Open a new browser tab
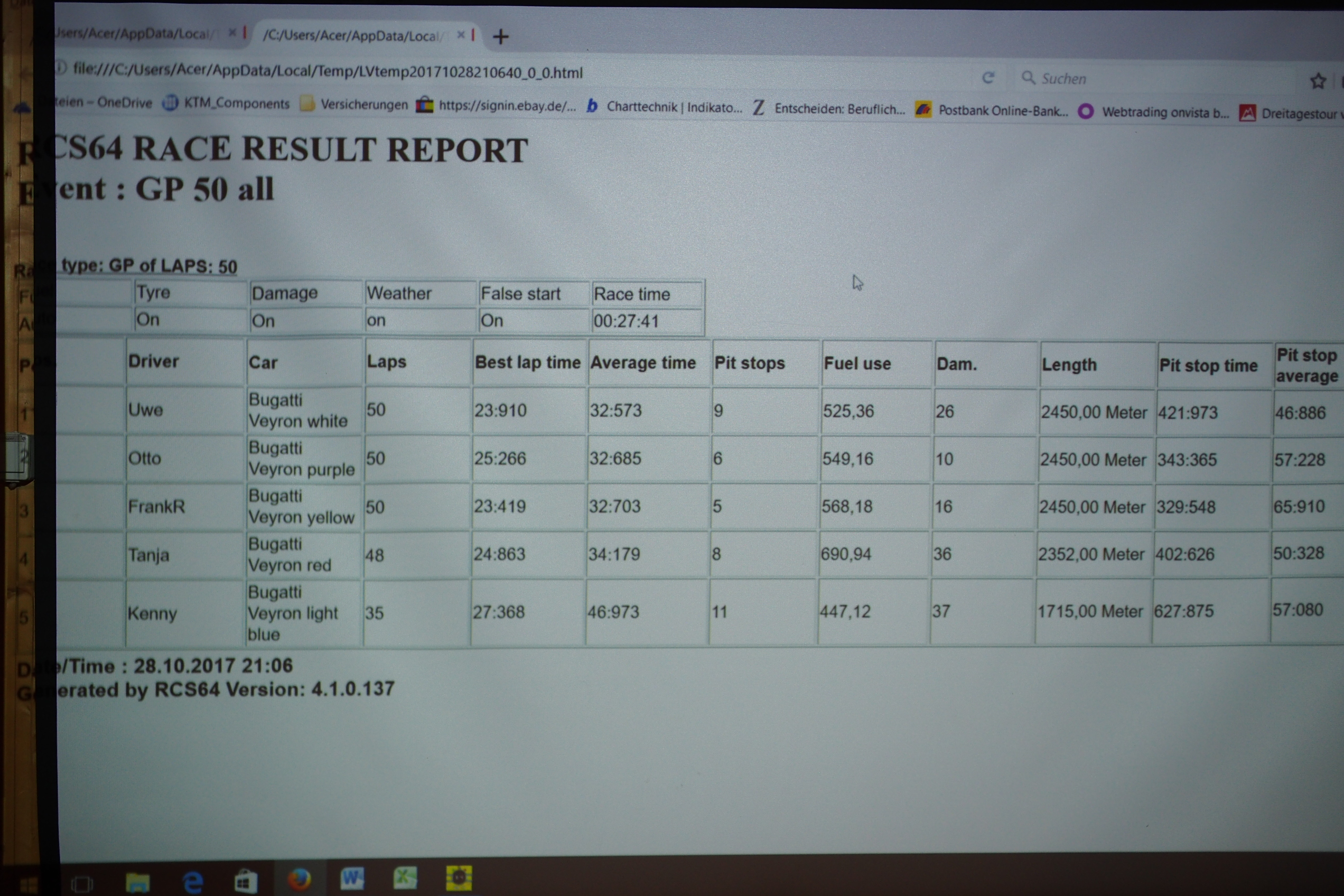Viewport: 1344px width, 896px height. (501, 37)
